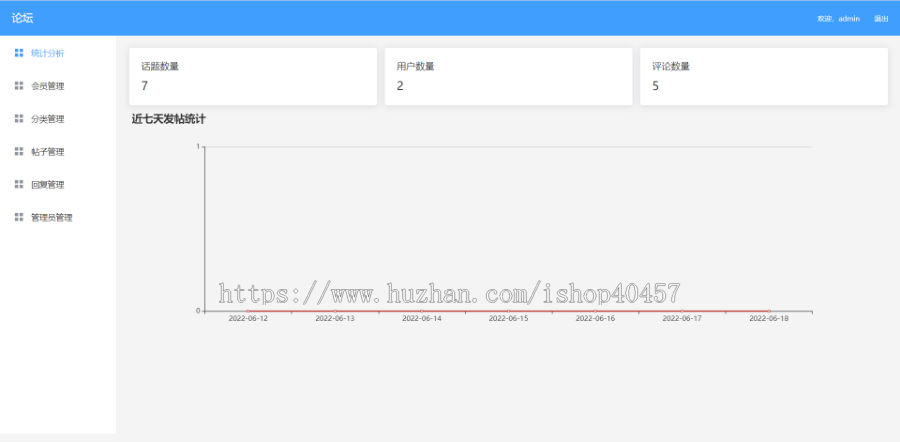This screenshot has height=442, width=900.
Task: Open the 回复管理 section
Action: [58, 185]
